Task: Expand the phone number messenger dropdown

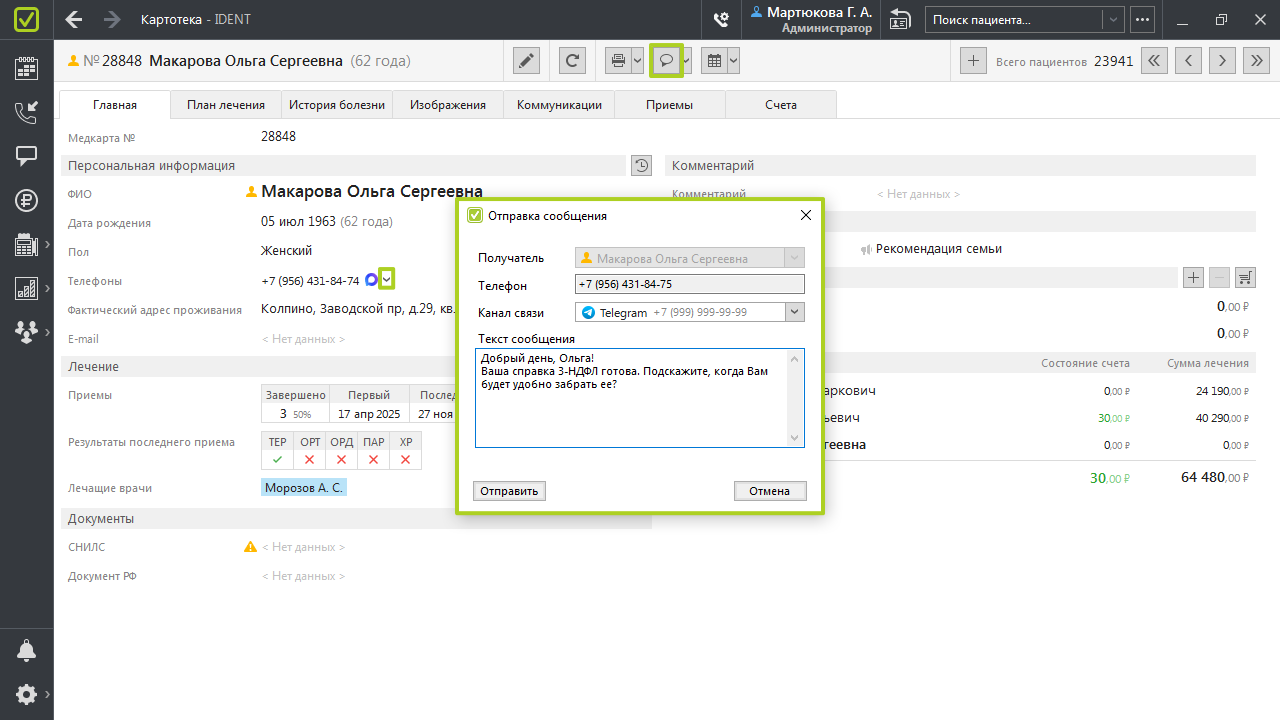Action: pos(387,280)
